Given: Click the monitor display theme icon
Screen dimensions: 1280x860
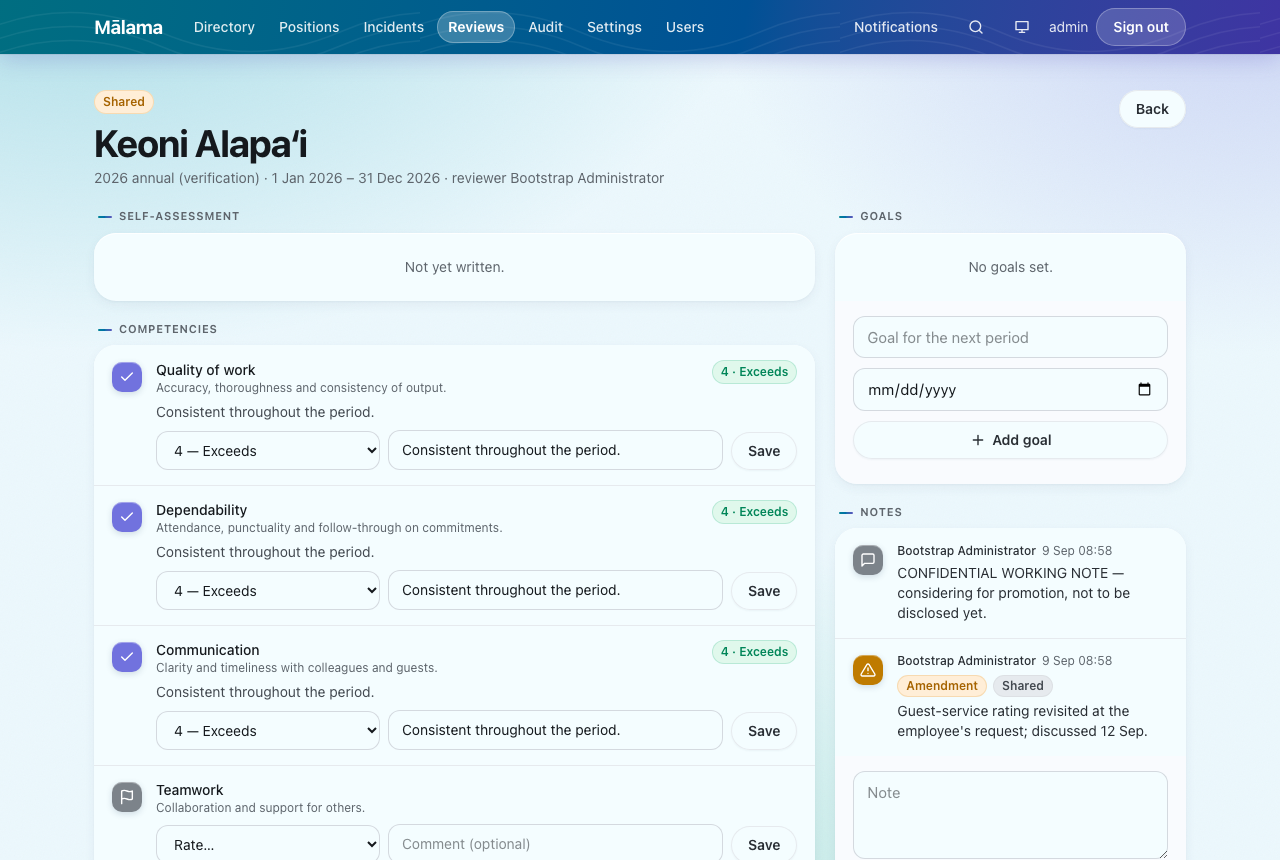Looking at the screenshot, I should tap(1022, 27).
